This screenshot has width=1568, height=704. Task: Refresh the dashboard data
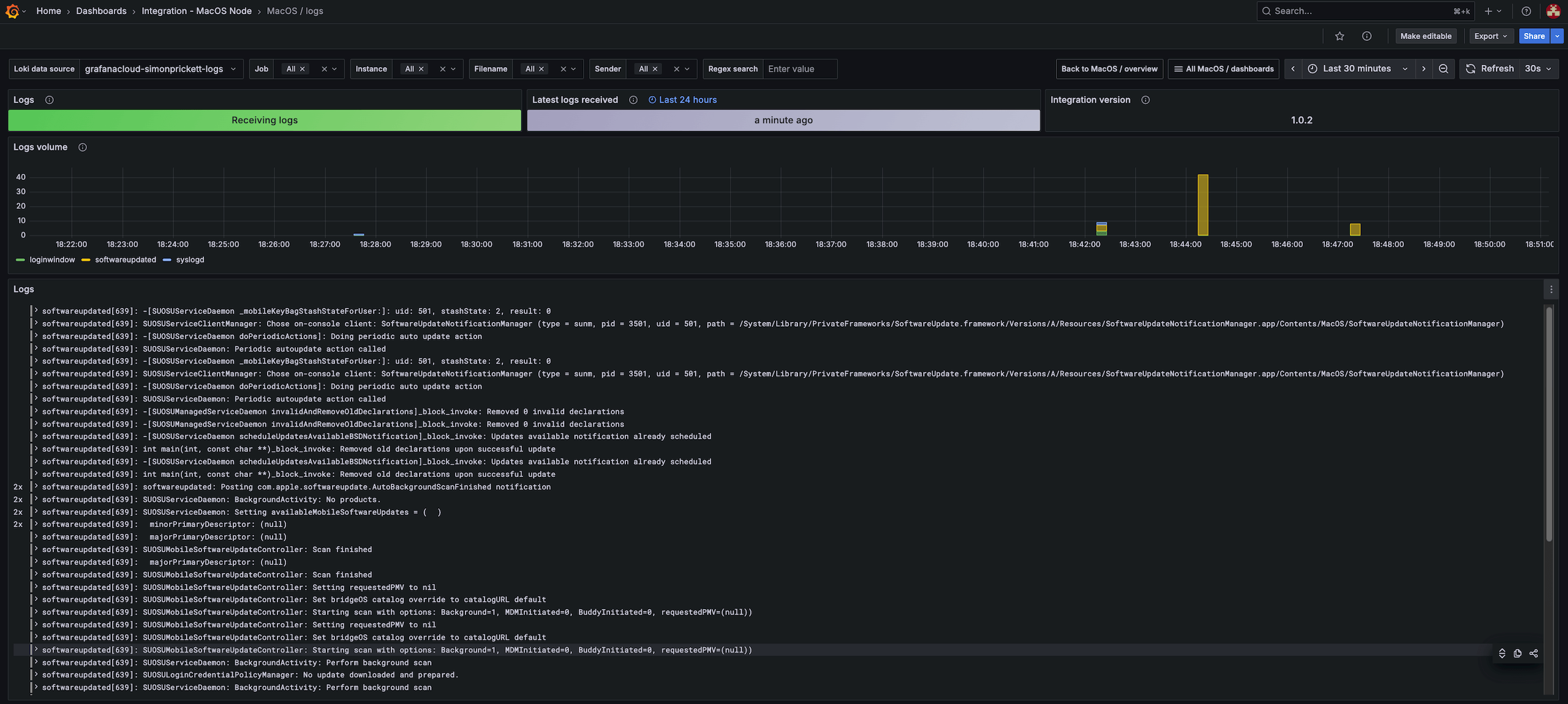(x=1491, y=69)
